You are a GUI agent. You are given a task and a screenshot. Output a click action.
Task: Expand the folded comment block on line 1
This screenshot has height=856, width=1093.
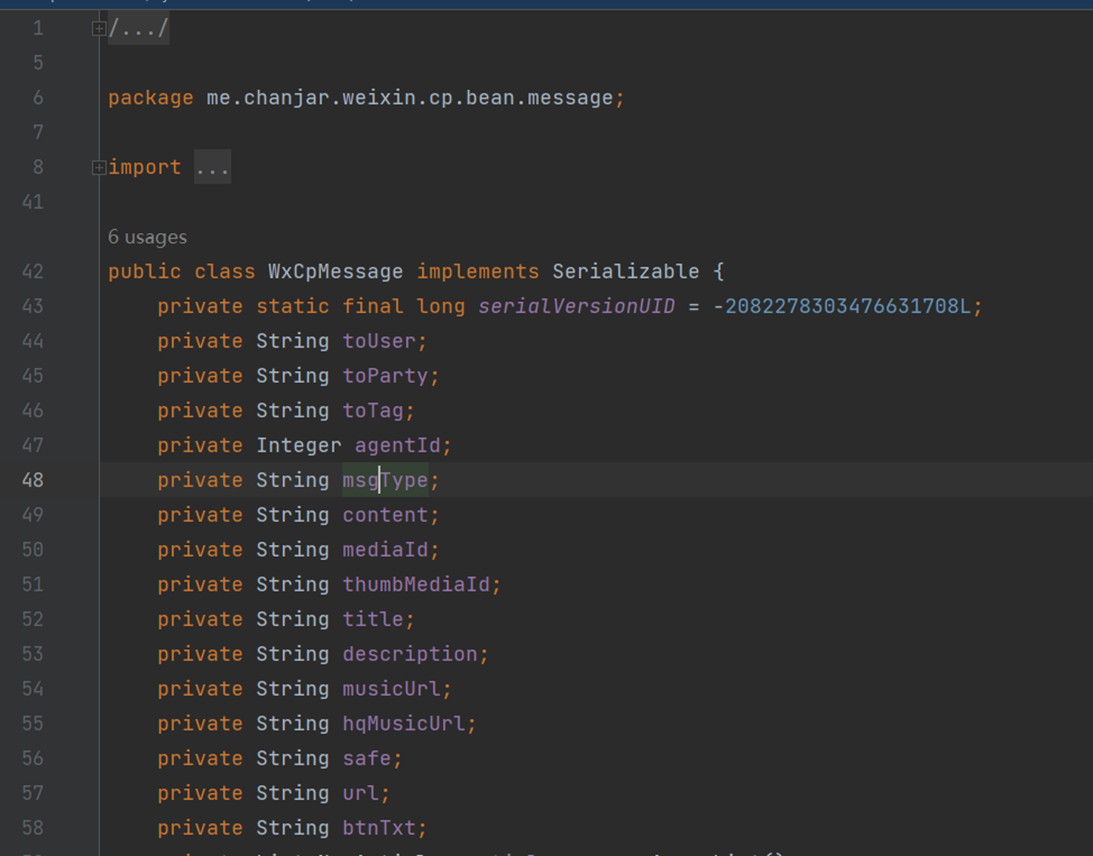coord(98,29)
